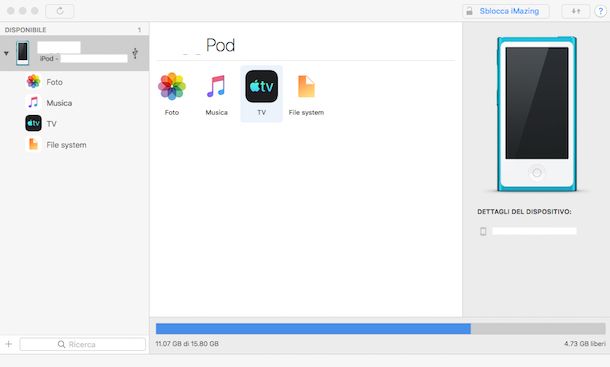Click DETTAGLI DEL DISPOSITIVO heading
Viewport: 610px width, 367px height.
point(524,212)
